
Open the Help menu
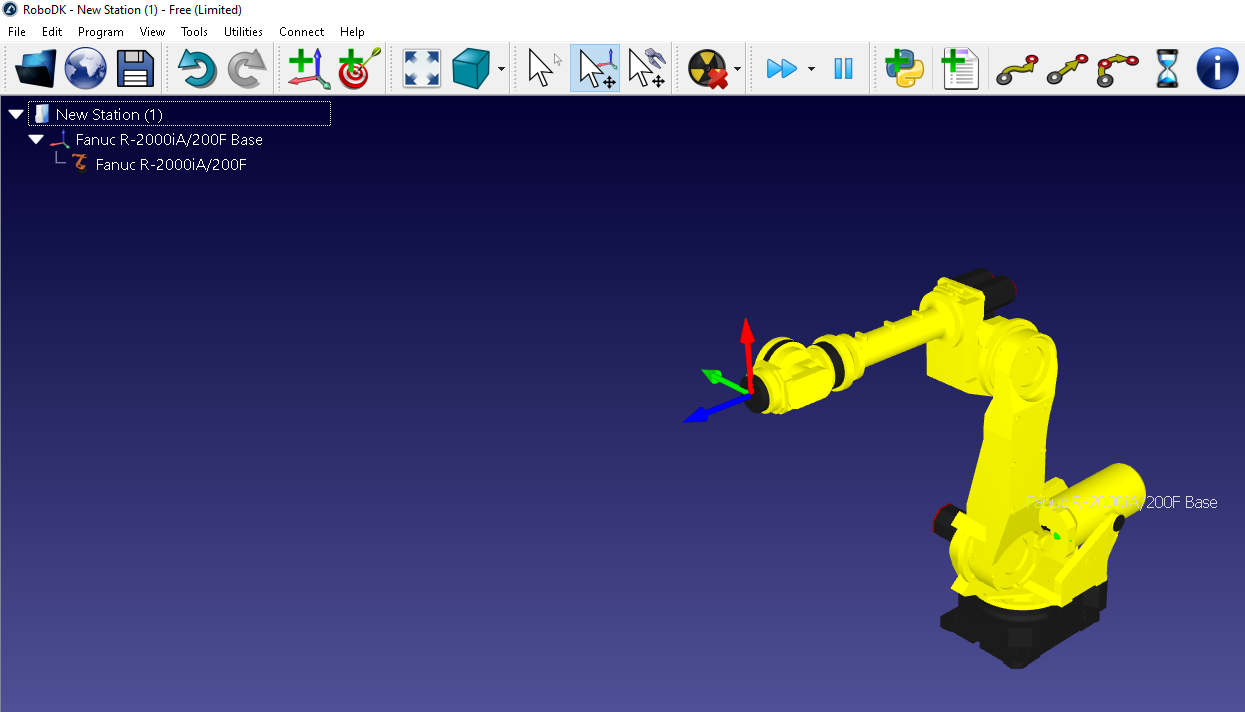352,32
